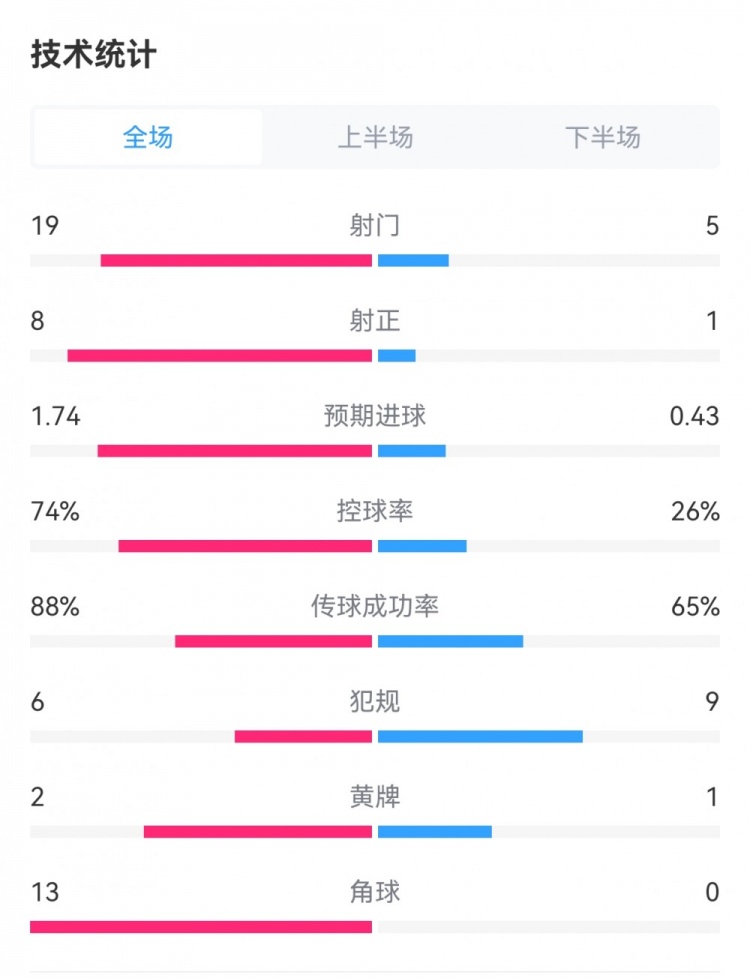Select the 全场 full-match tab
The width and height of the screenshot is (750, 978).
[148, 137]
